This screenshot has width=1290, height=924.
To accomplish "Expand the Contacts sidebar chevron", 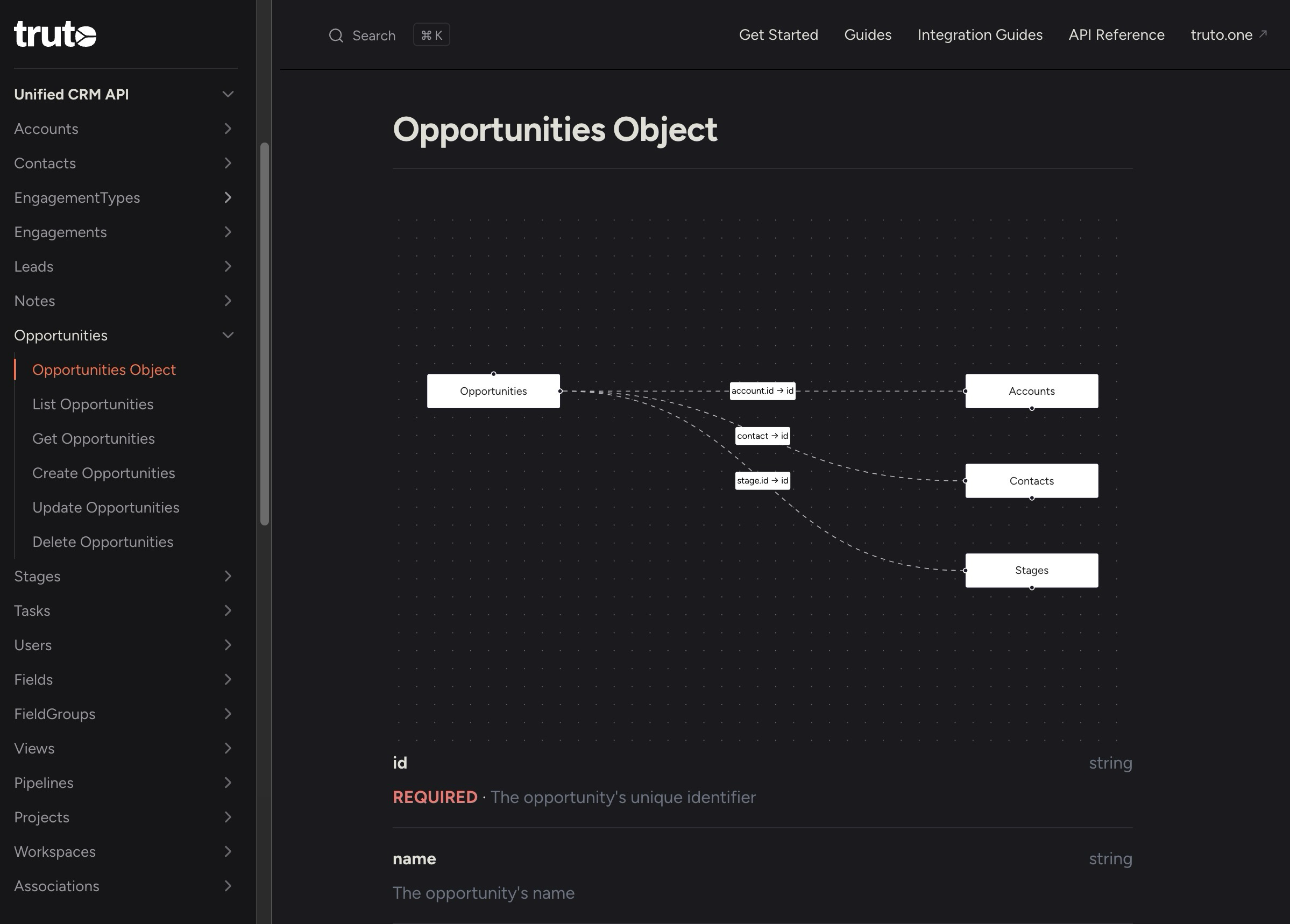I will 228,163.
